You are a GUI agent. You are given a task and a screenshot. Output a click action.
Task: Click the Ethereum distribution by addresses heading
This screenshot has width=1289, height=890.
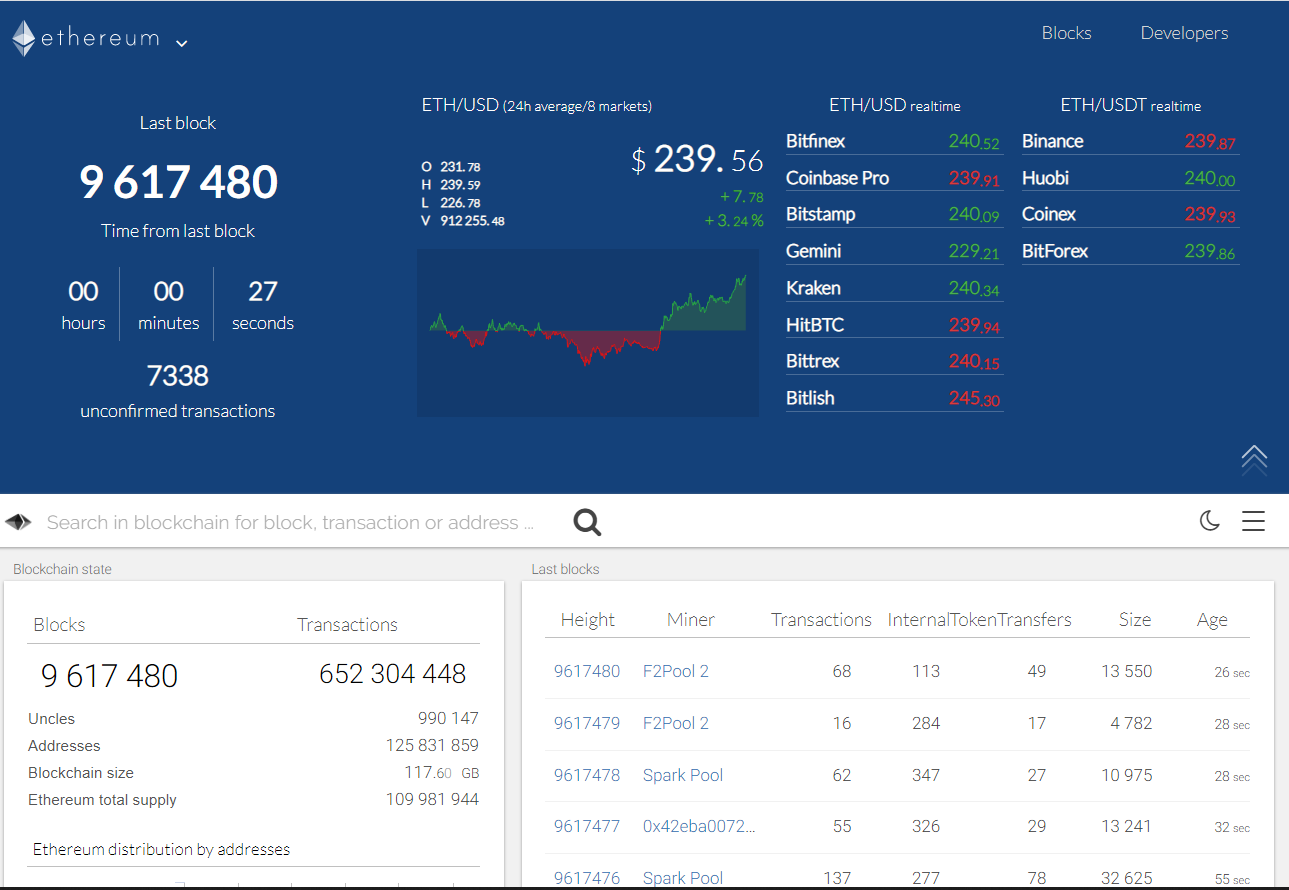click(x=161, y=850)
